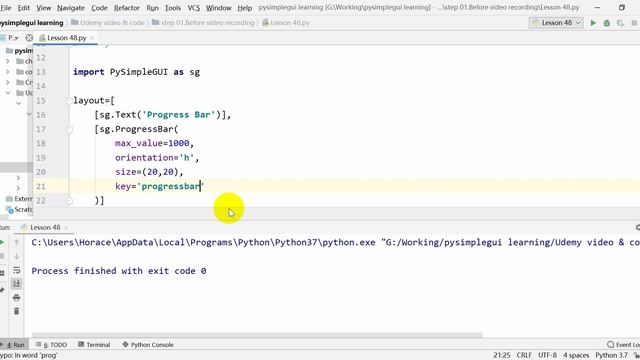The width and height of the screenshot is (640, 360).
Task: Click the run with coverage icon
Action: [620, 23]
